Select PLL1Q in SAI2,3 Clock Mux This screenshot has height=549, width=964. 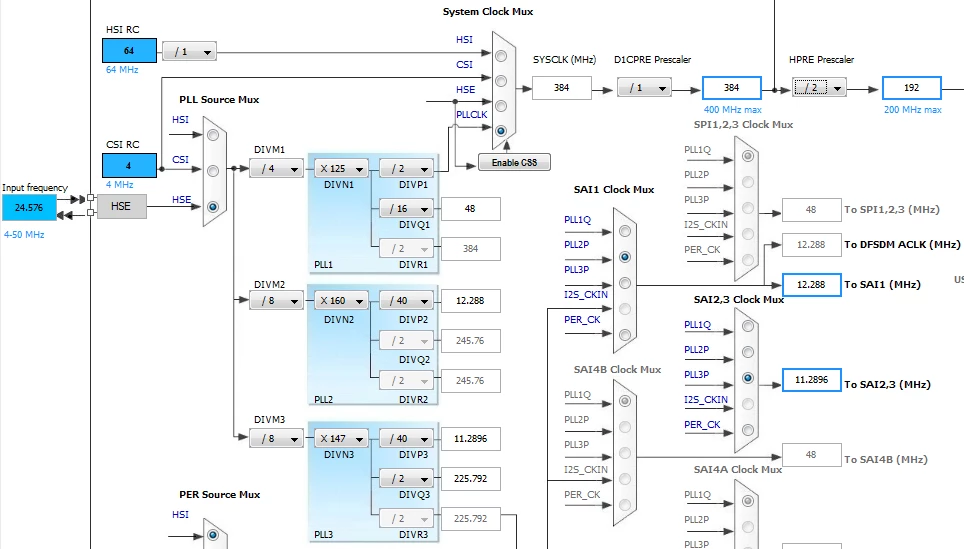click(x=748, y=326)
